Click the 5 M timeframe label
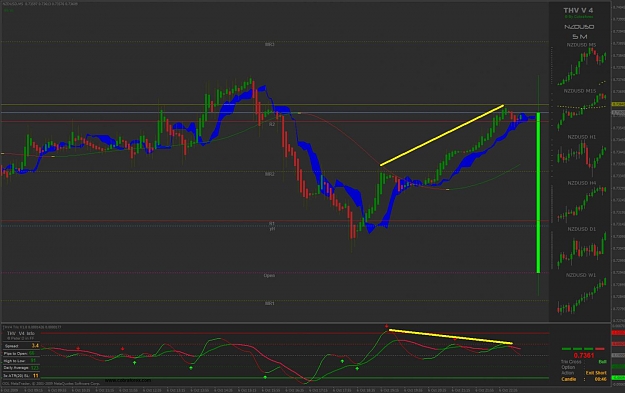Viewport: 625px width, 393px height. (x=580, y=37)
